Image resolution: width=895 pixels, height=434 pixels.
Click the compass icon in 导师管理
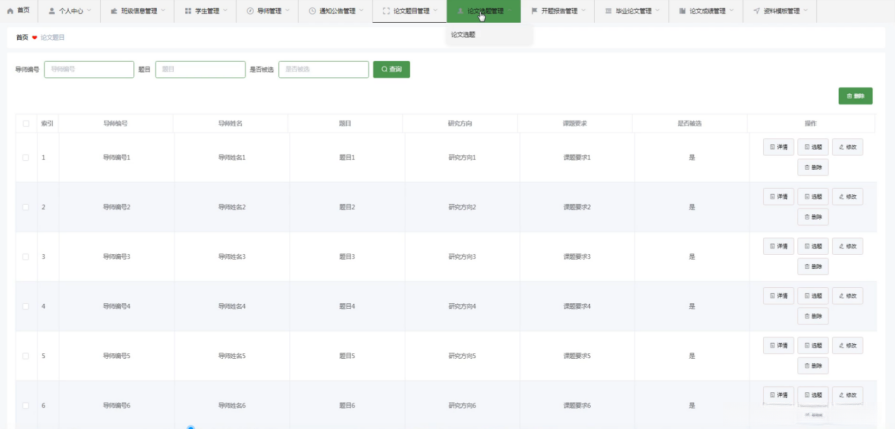(250, 11)
